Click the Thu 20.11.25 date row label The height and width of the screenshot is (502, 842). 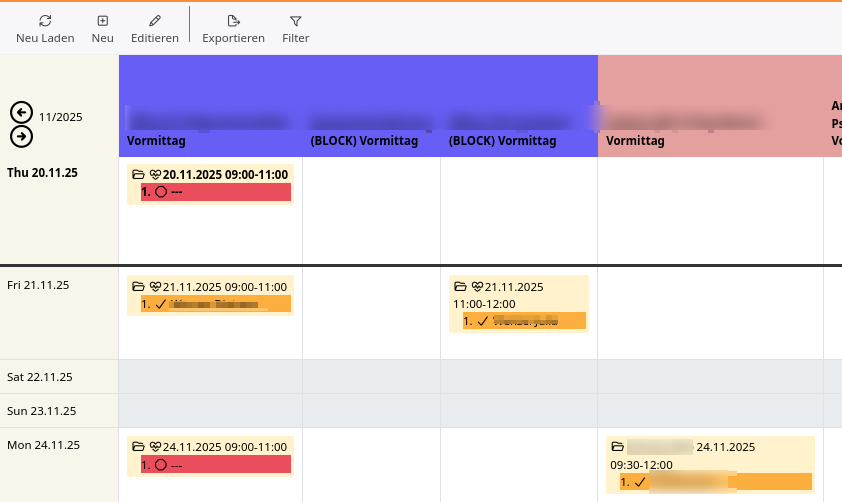[42, 173]
